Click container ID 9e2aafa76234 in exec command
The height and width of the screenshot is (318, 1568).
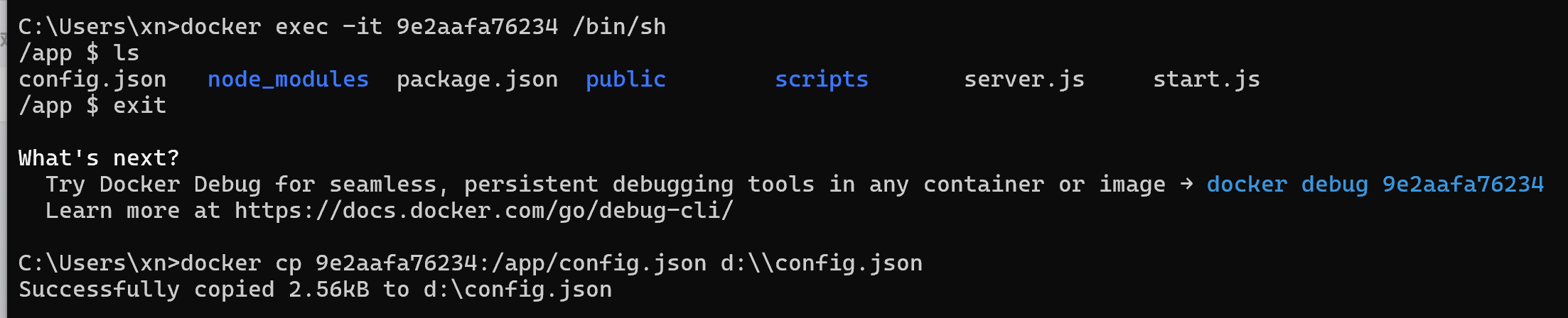click(477, 27)
